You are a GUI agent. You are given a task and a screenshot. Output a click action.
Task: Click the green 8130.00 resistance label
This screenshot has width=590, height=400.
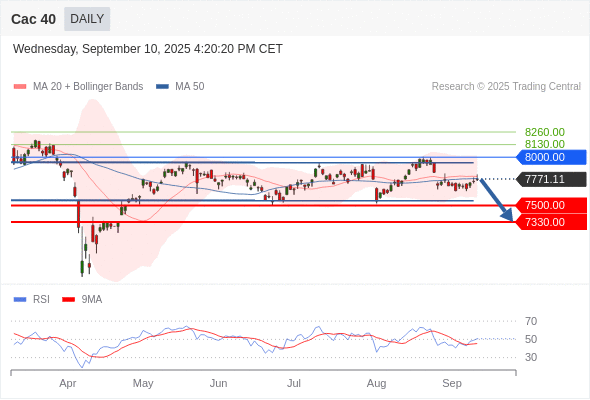[544, 144]
